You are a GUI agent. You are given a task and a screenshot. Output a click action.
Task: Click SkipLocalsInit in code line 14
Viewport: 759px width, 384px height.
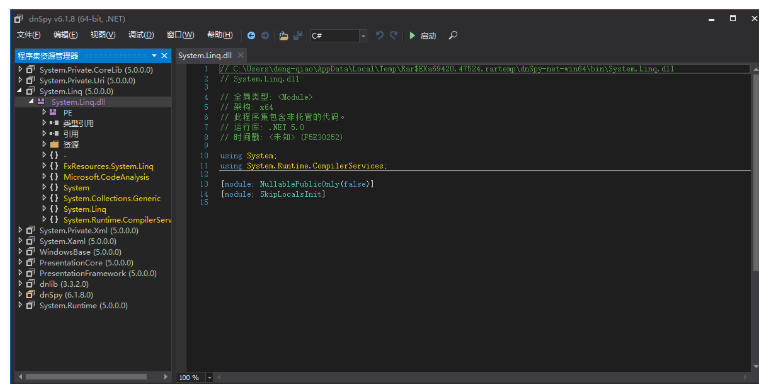tap(291, 194)
